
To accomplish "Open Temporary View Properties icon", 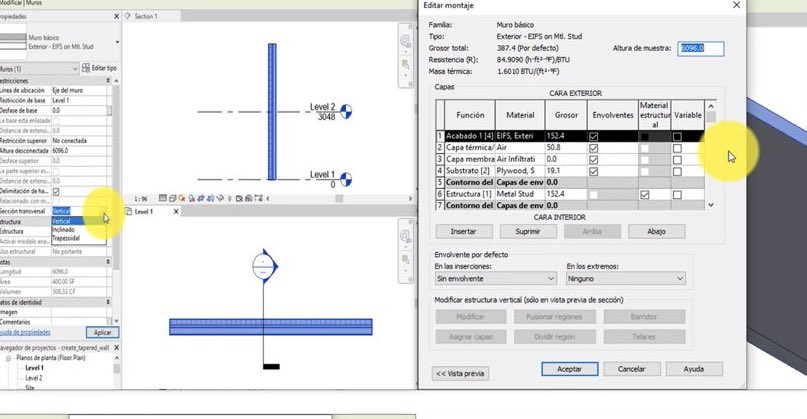I will [x=239, y=198].
